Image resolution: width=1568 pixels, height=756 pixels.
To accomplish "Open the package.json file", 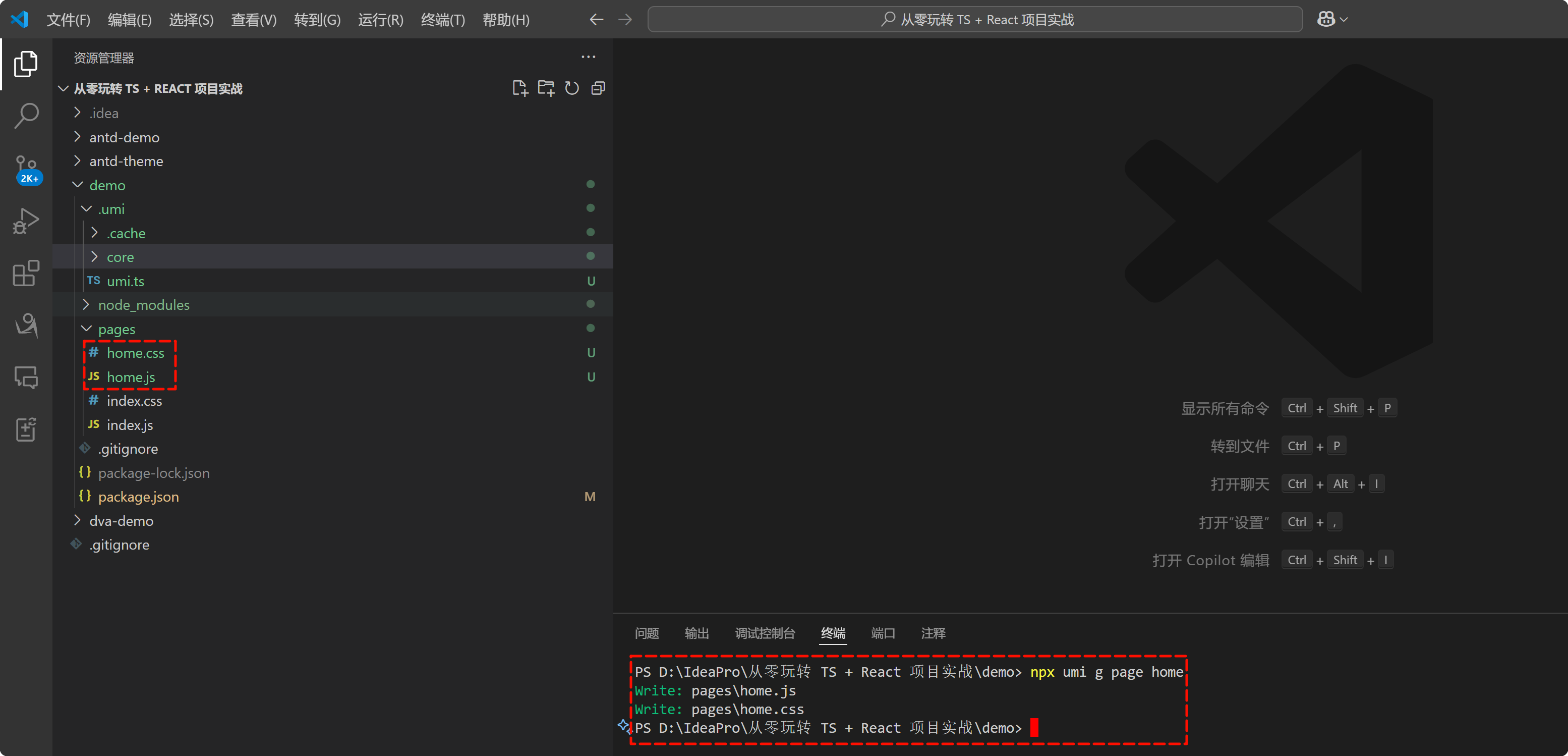I will (333, 497).
